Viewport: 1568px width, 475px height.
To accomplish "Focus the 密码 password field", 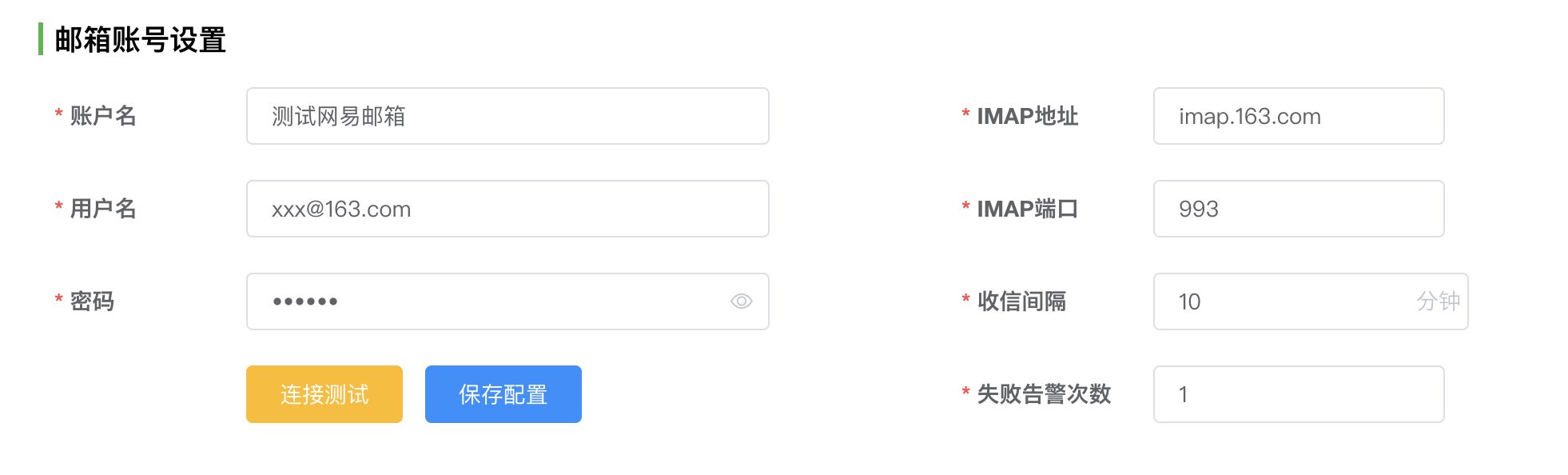I will click(x=507, y=301).
